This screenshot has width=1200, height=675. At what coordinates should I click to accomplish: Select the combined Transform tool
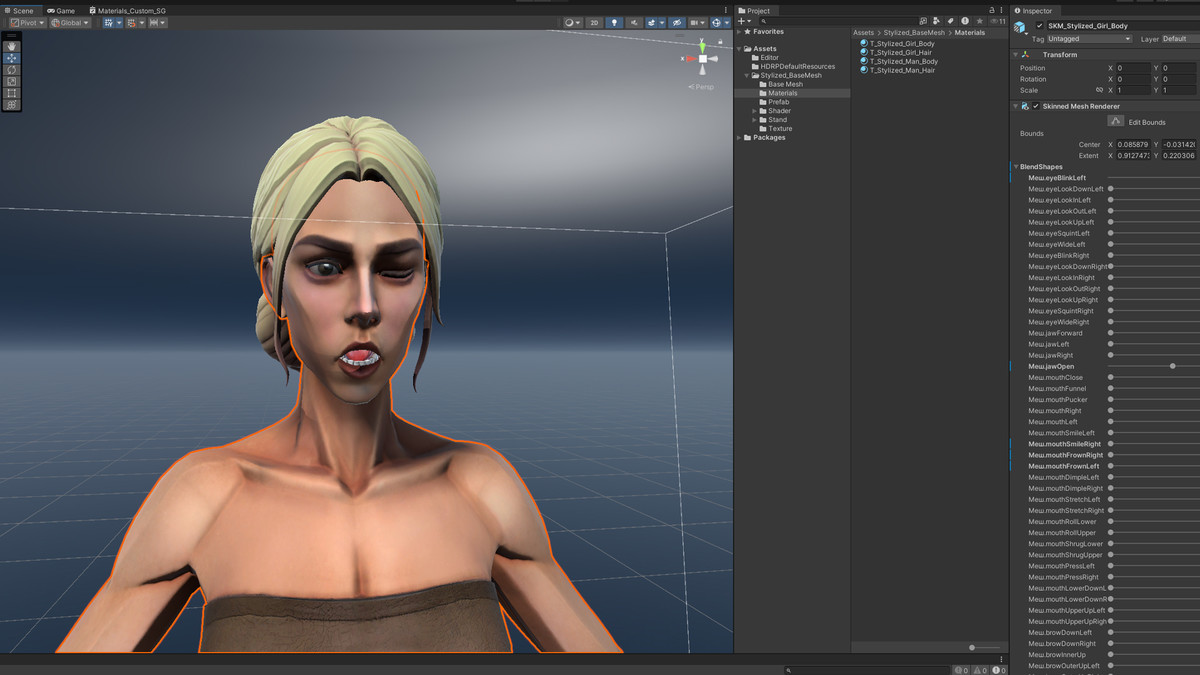tap(12, 104)
